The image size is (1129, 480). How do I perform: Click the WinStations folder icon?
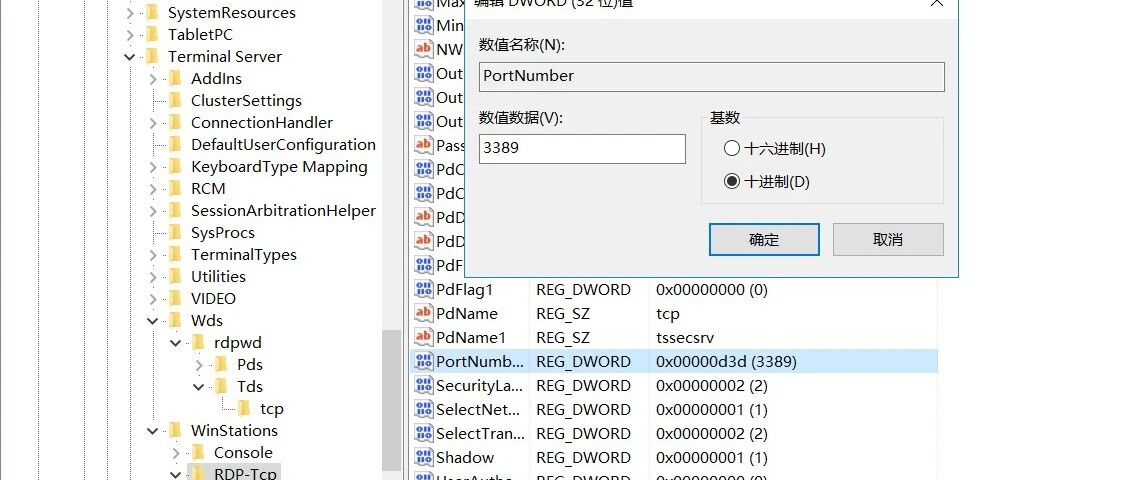174,430
